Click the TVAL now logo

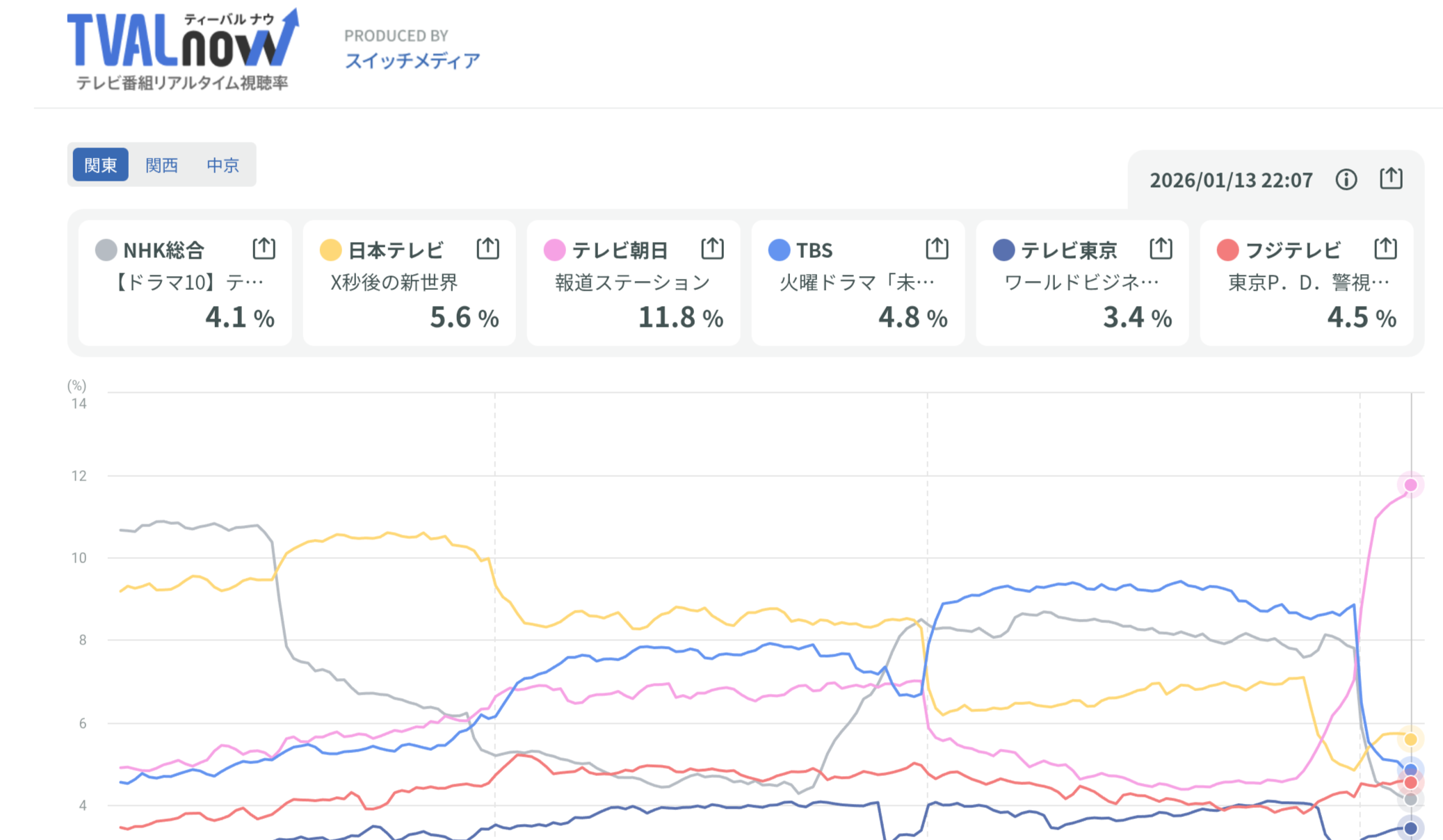(x=182, y=50)
